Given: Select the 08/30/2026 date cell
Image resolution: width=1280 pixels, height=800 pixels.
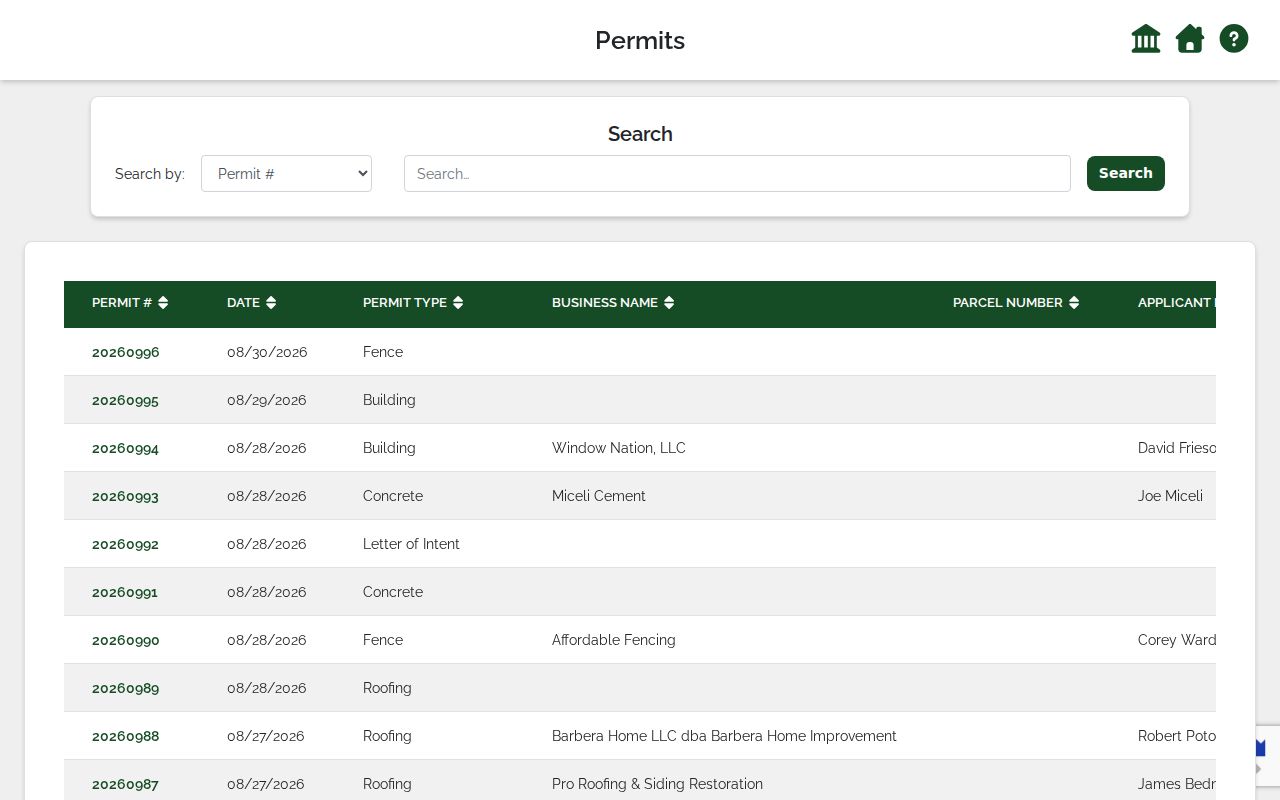Looking at the screenshot, I should (267, 352).
